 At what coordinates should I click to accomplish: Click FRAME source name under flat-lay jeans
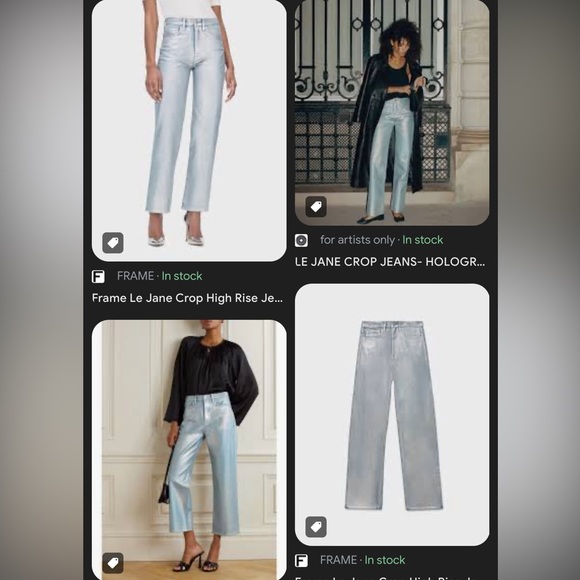[338, 560]
